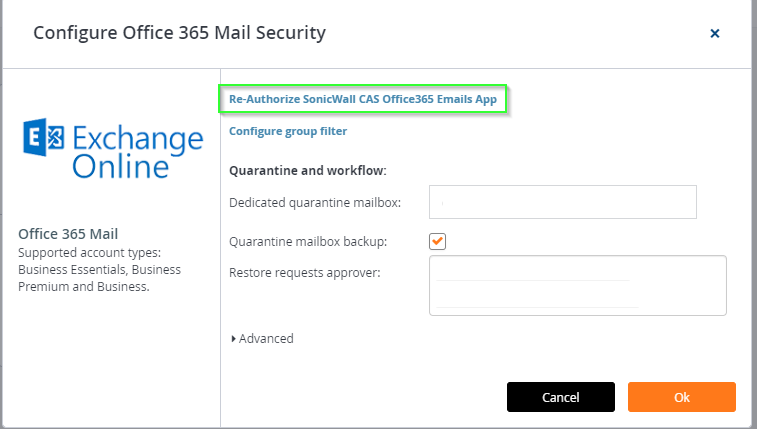This screenshot has width=757, height=429.
Task: Expand the Advanced section triangle
Action: (x=233, y=339)
